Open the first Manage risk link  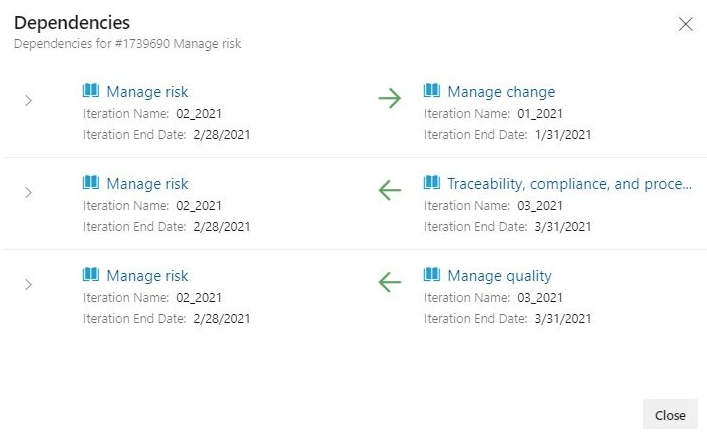click(x=147, y=92)
